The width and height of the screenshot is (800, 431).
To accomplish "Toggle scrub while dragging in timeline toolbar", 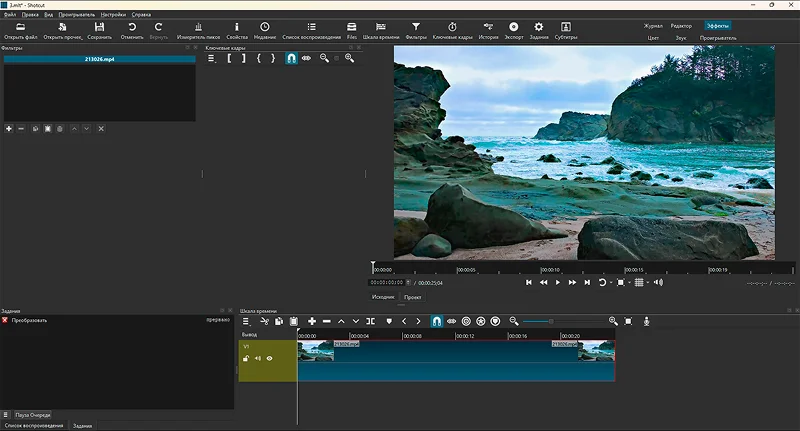I will click(x=452, y=321).
